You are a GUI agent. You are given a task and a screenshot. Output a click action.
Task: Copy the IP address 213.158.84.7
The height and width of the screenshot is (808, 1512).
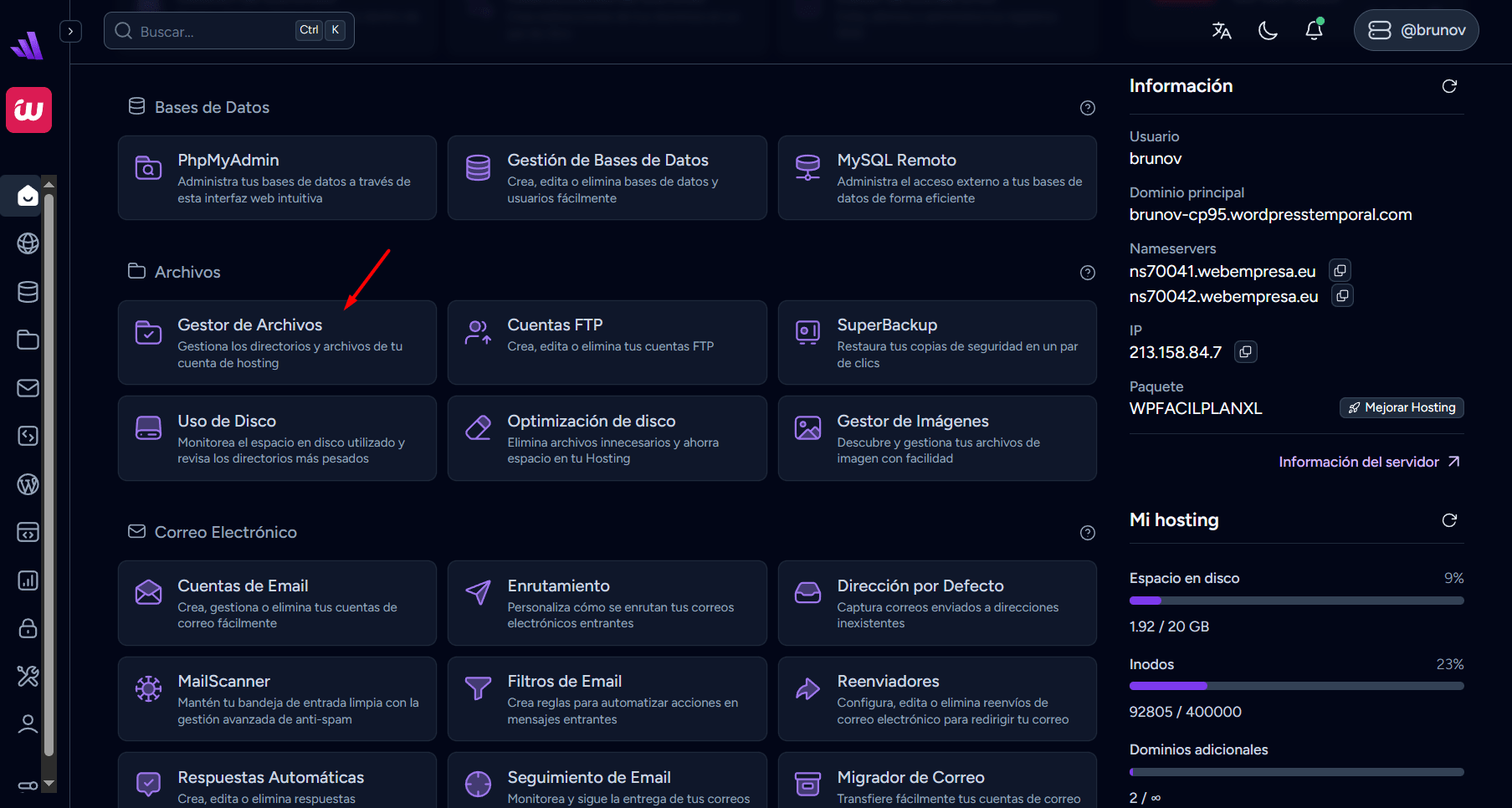pyautogui.click(x=1245, y=352)
